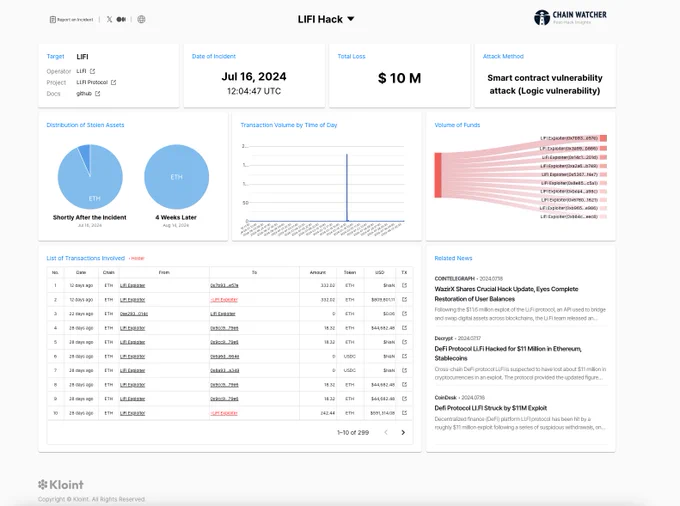This screenshot has width=680, height=506.
Task: Open red 'LiFi Exploiter' To link in row 2
Action: tap(224, 300)
